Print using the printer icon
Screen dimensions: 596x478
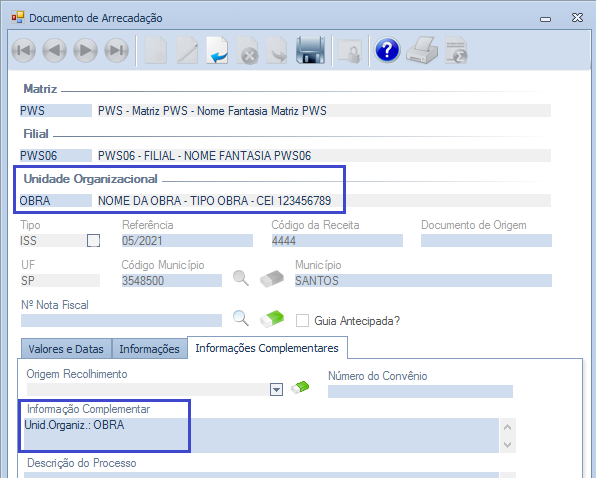(422, 50)
